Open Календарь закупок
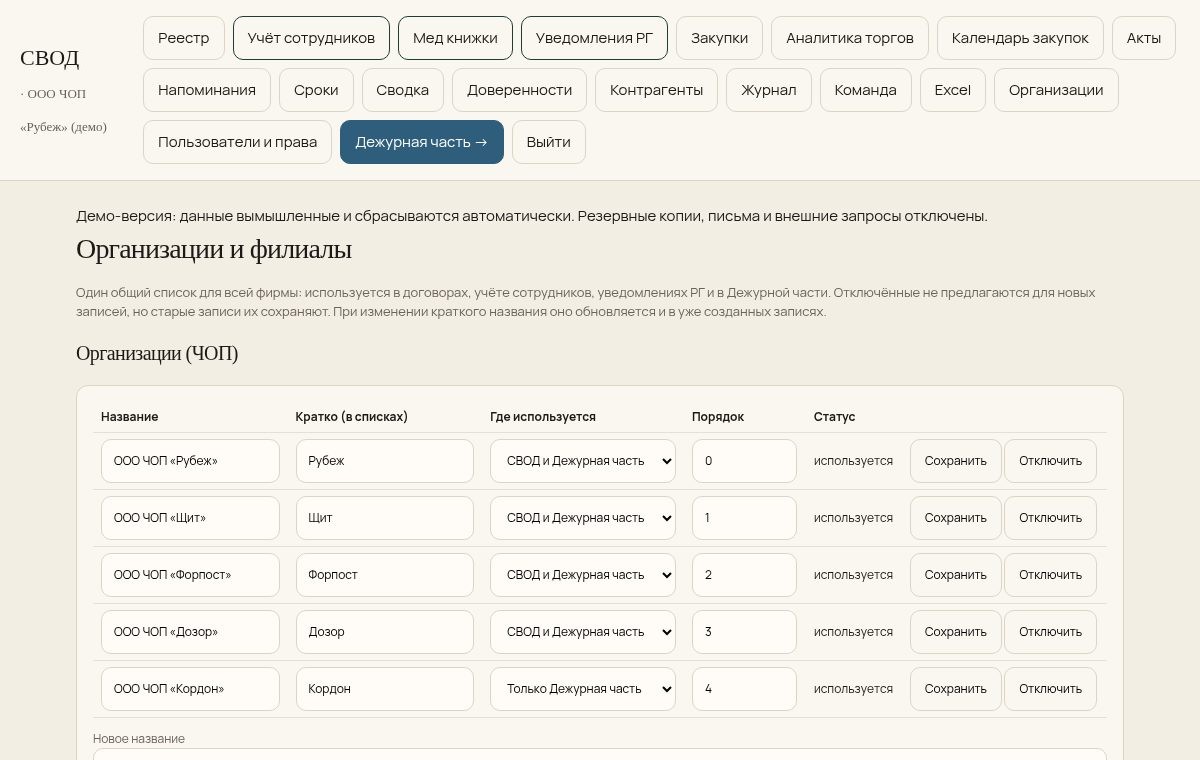 click(1020, 38)
